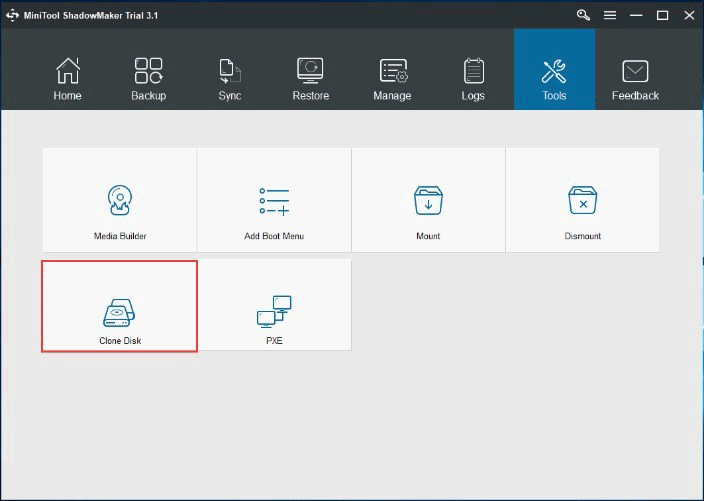Open the hamburger menu in title bar
The width and height of the screenshot is (704, 501).
(x=610, y=15)
